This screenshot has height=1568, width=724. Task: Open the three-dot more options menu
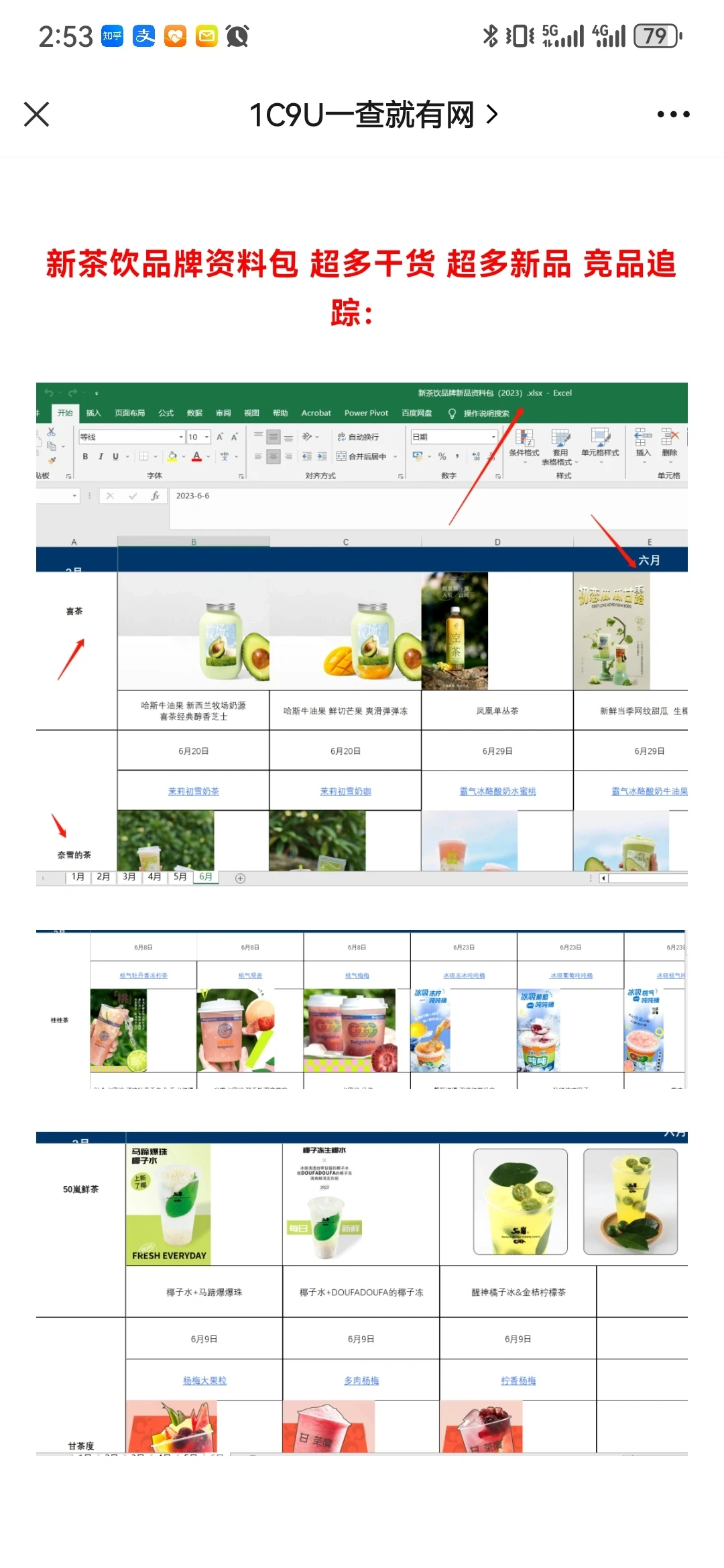point(673,115)
